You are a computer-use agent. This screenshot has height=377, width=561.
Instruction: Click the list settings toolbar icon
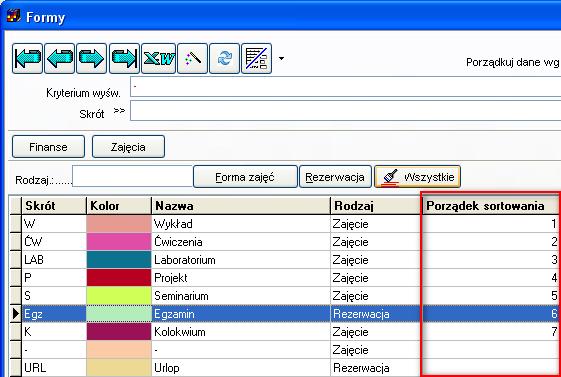257,58
